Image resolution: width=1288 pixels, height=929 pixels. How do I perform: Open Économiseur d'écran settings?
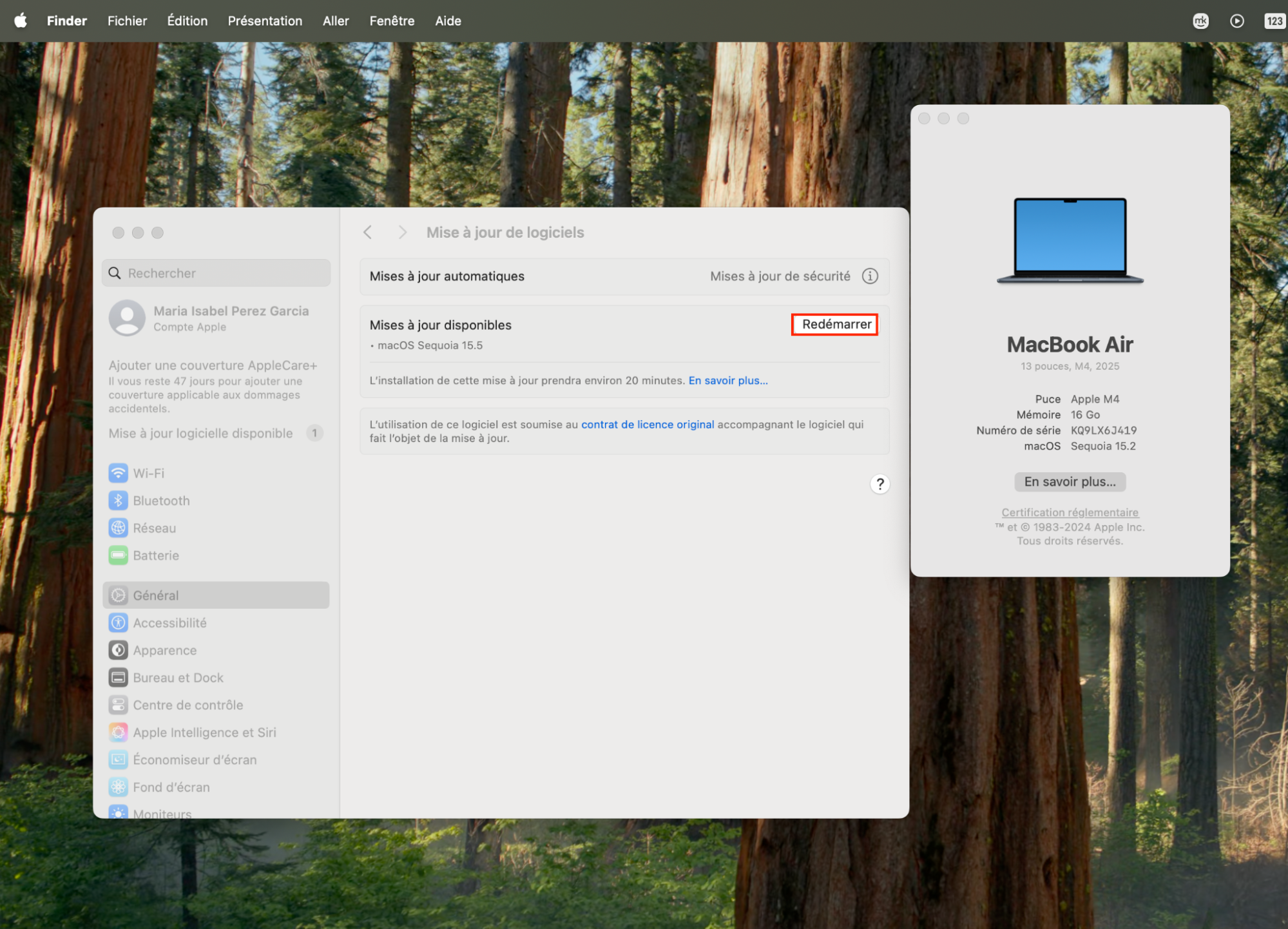coord(195,760)
